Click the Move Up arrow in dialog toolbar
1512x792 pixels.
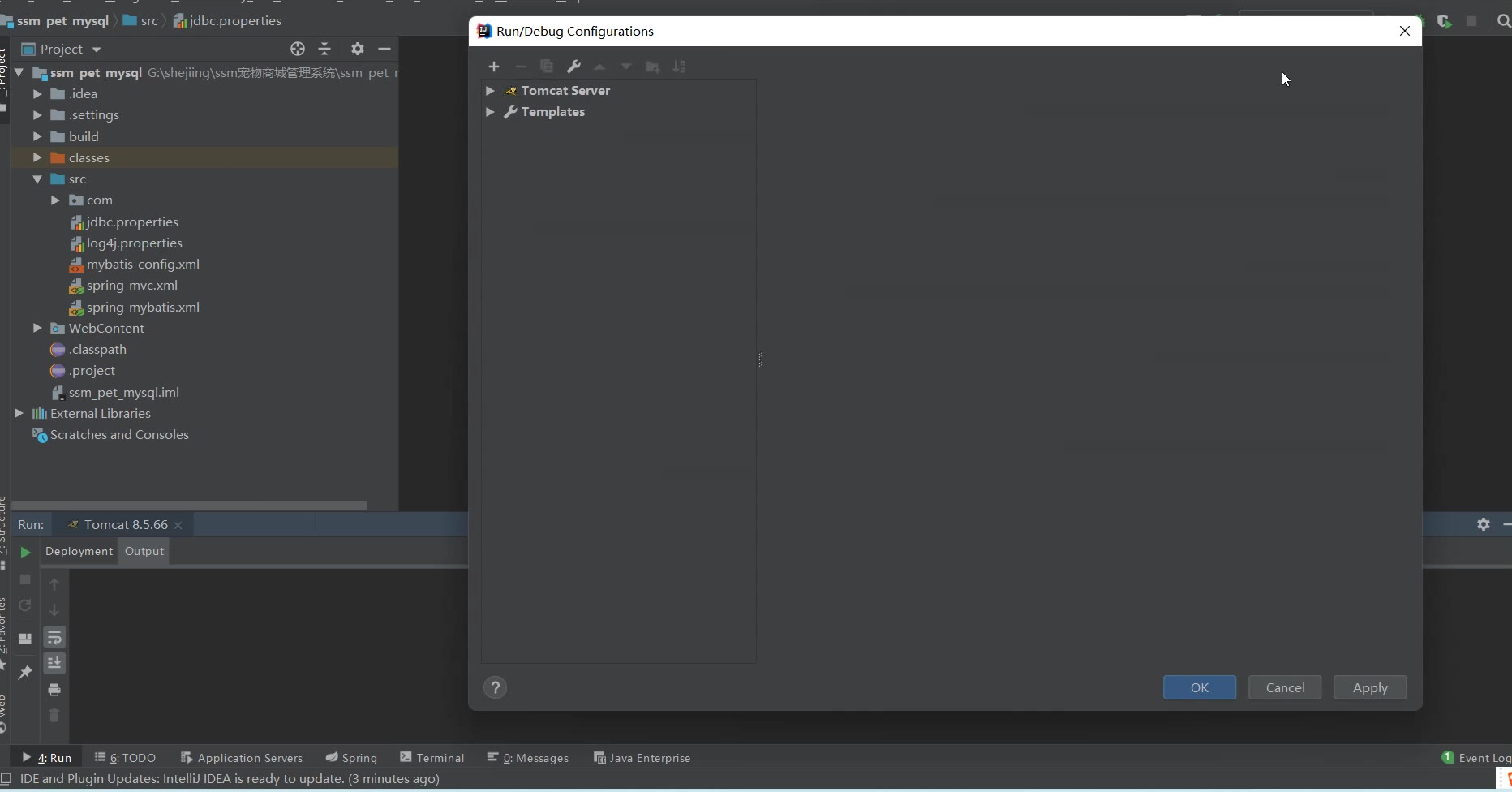(x=599, y=67)
